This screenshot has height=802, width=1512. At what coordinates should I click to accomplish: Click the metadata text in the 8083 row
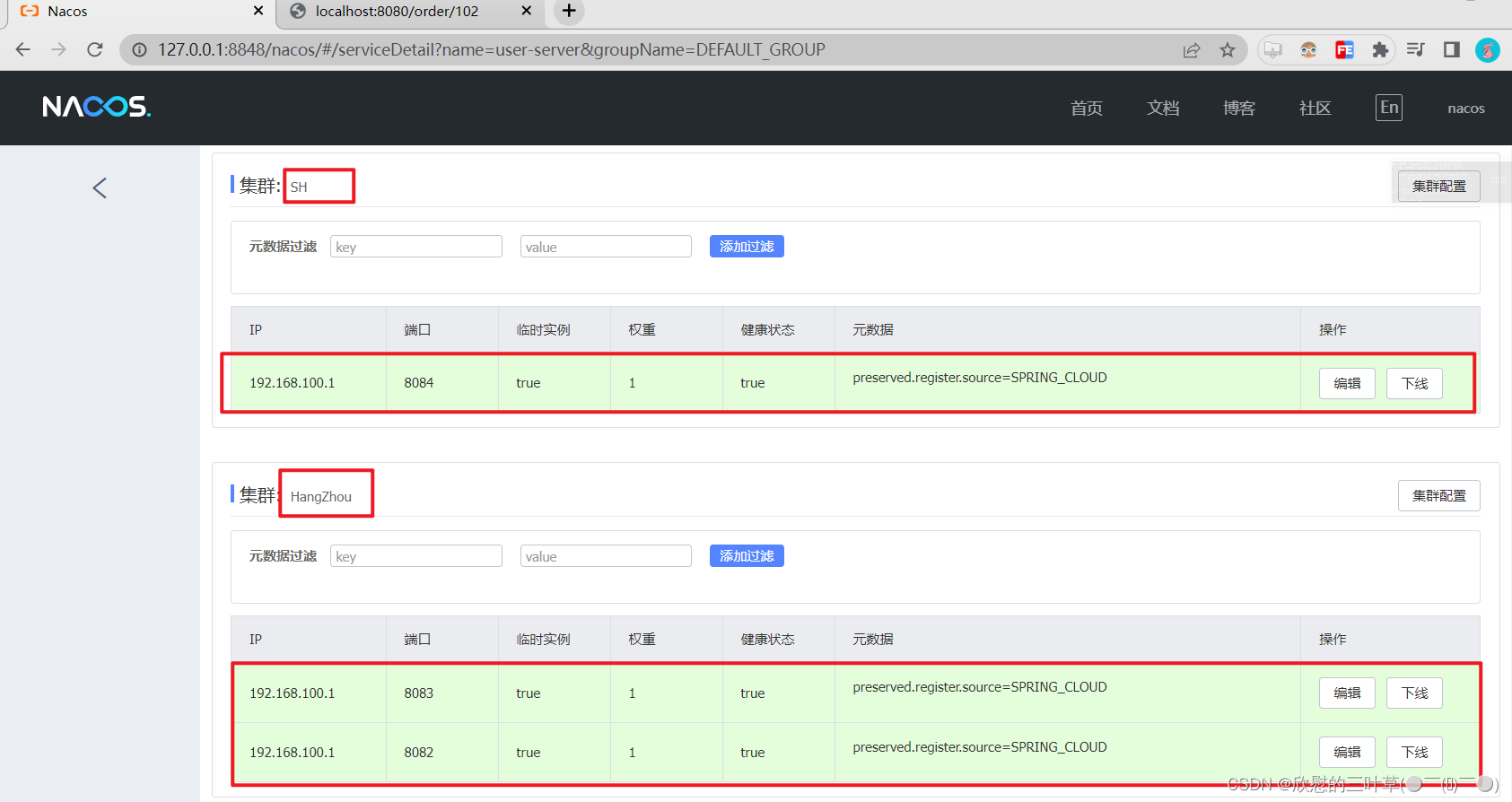(x=980, y=687)
